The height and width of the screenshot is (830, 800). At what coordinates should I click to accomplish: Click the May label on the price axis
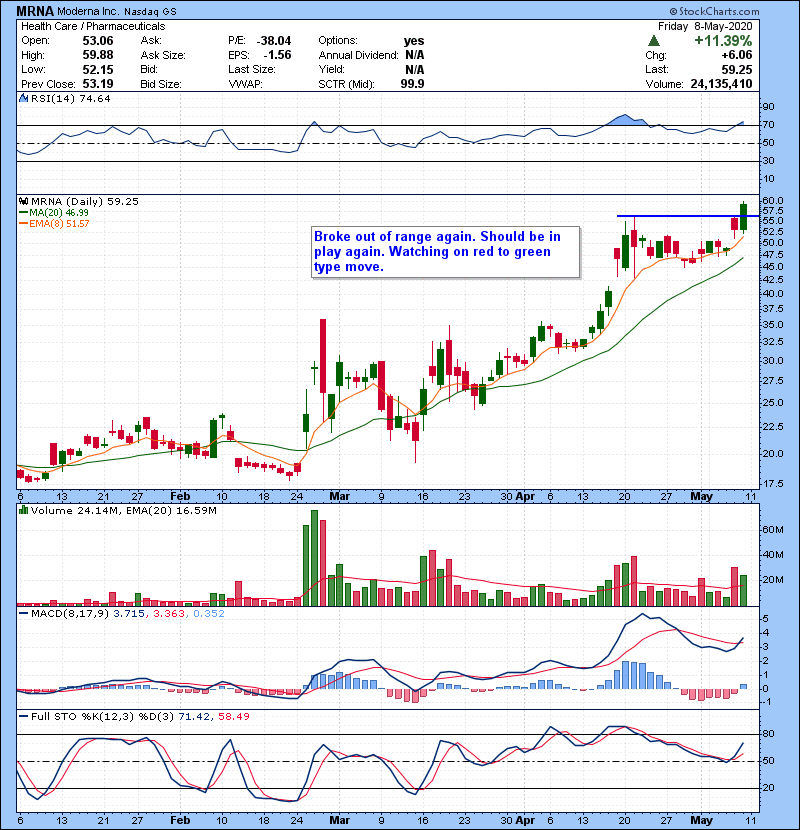(x=702, y=497)
